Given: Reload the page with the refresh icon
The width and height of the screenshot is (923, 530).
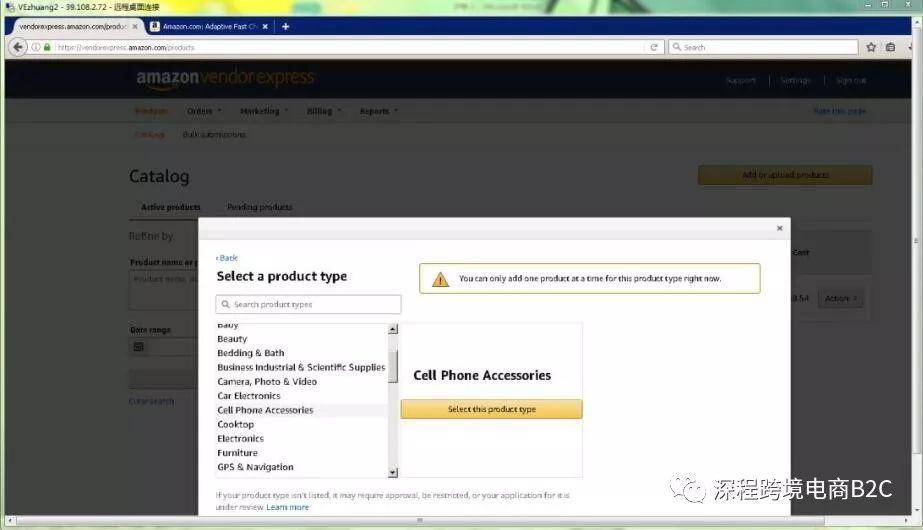Looking at the screenshot, I should coord(653,47).
